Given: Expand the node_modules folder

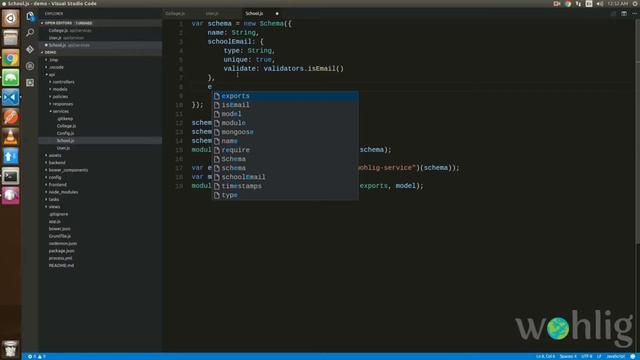Looking at the screenshot, I should point(100,192).
